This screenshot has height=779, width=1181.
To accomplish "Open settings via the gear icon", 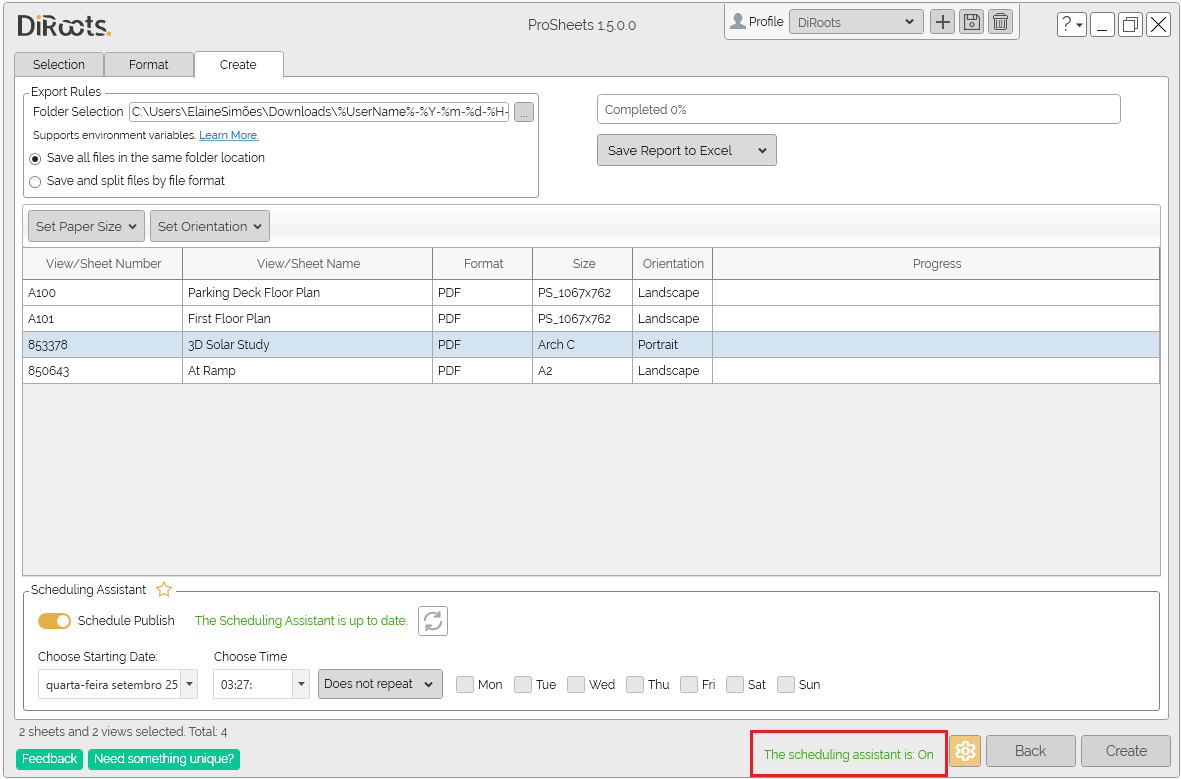I will 964,750.
